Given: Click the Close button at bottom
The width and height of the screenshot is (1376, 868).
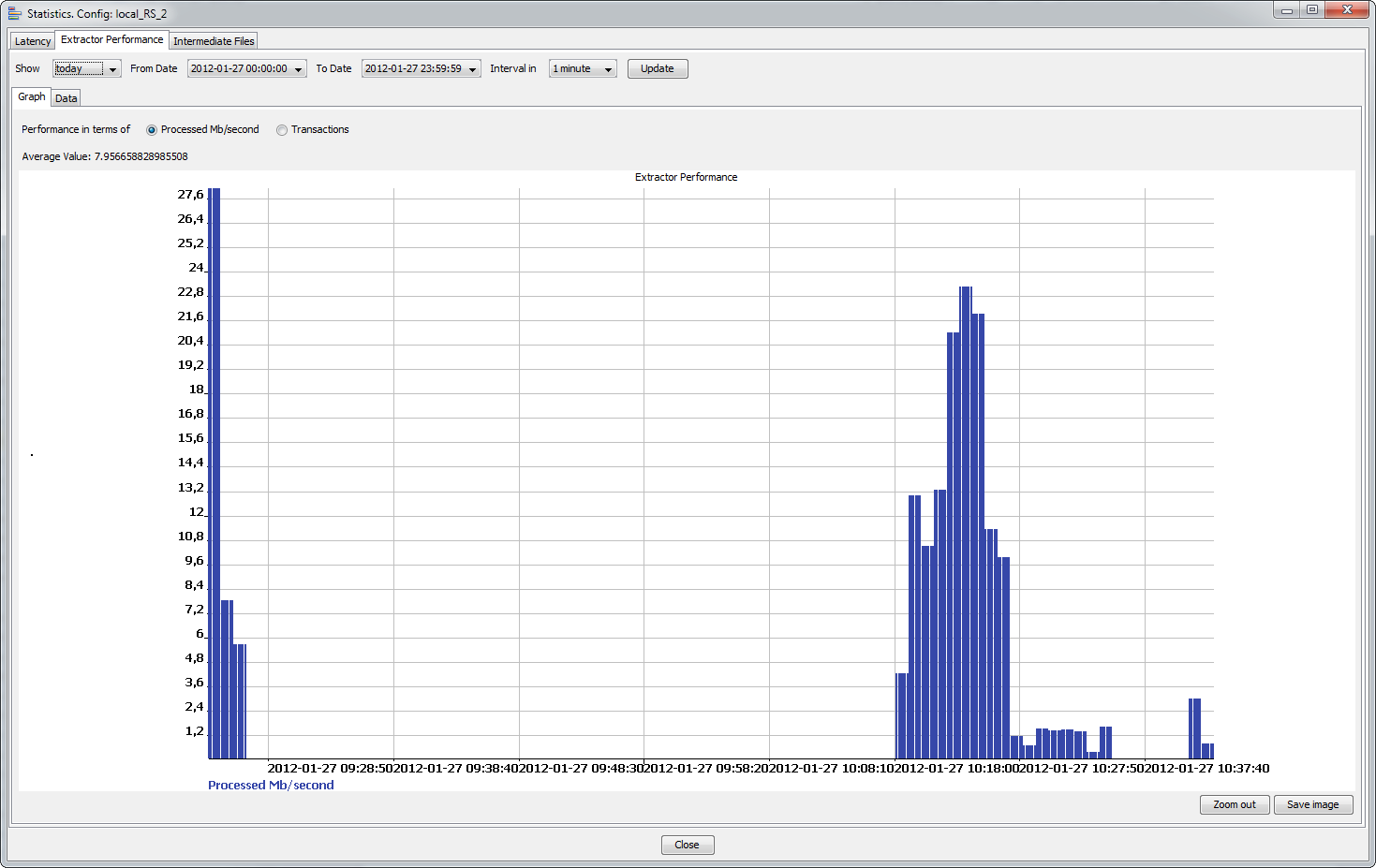Looking at the screenshot, I should click(687, 845).
